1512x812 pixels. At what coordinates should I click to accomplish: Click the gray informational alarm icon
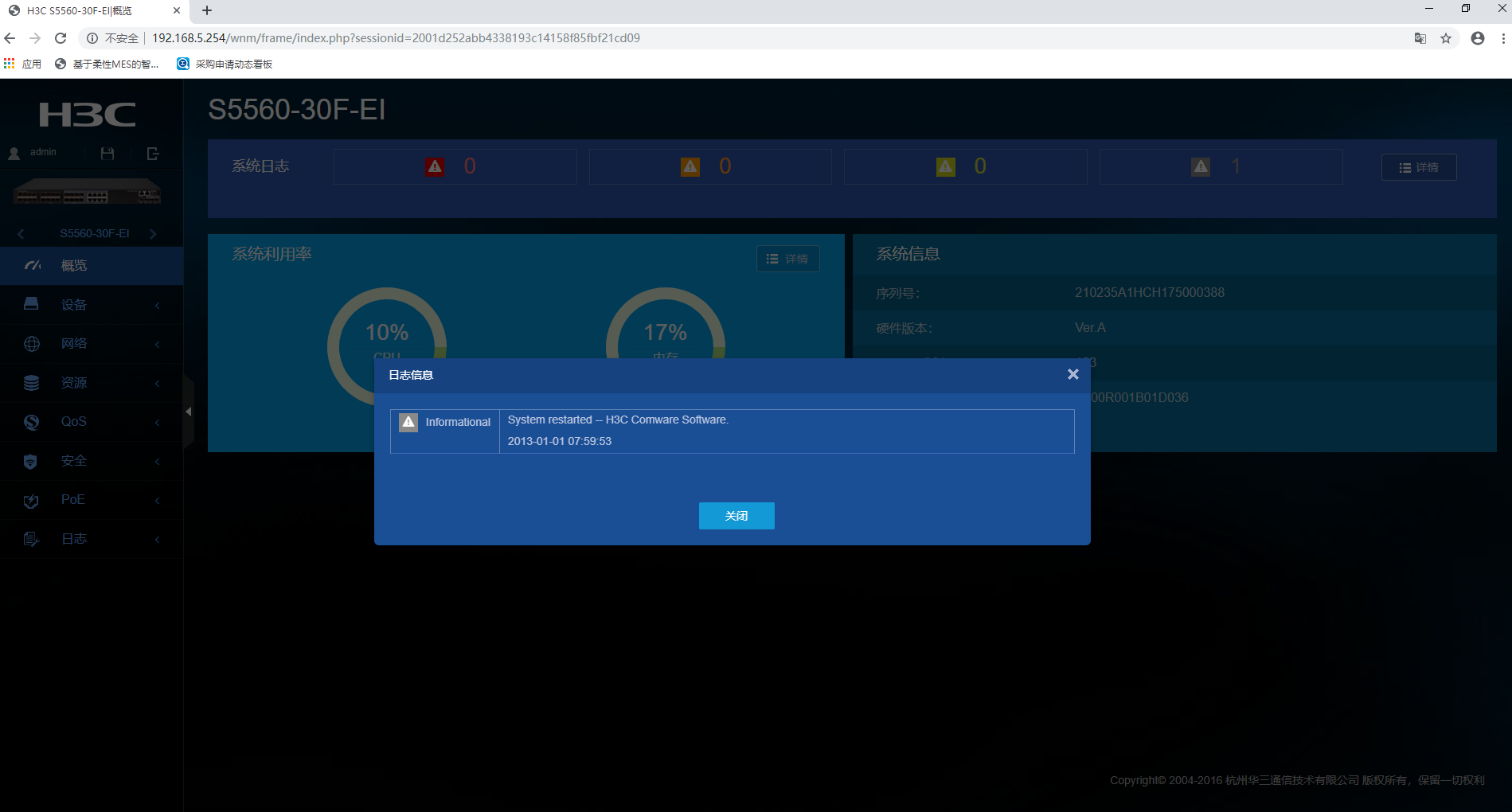[1201, 166]
